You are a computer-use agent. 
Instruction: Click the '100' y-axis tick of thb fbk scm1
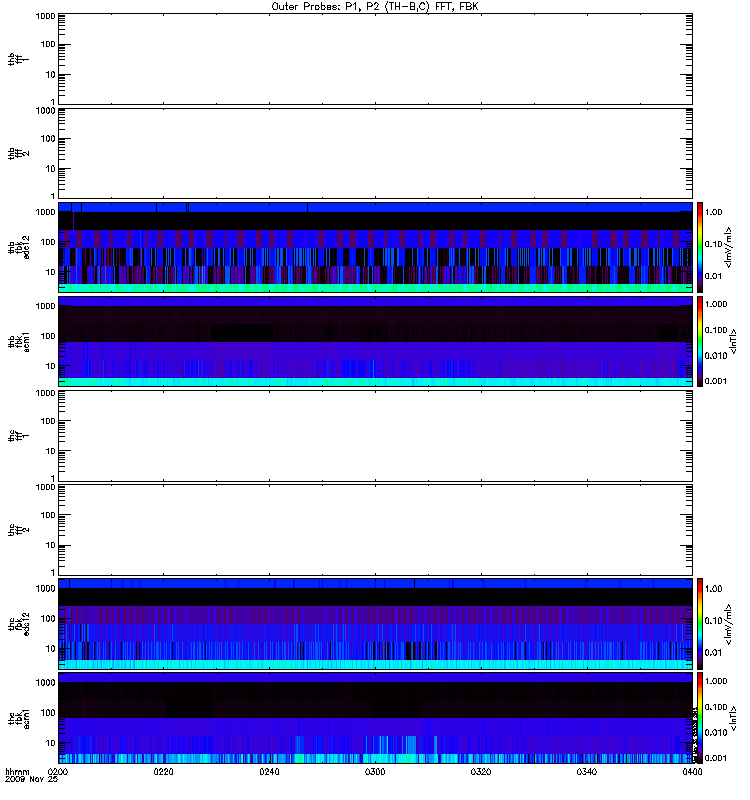(x=48, y=336)
